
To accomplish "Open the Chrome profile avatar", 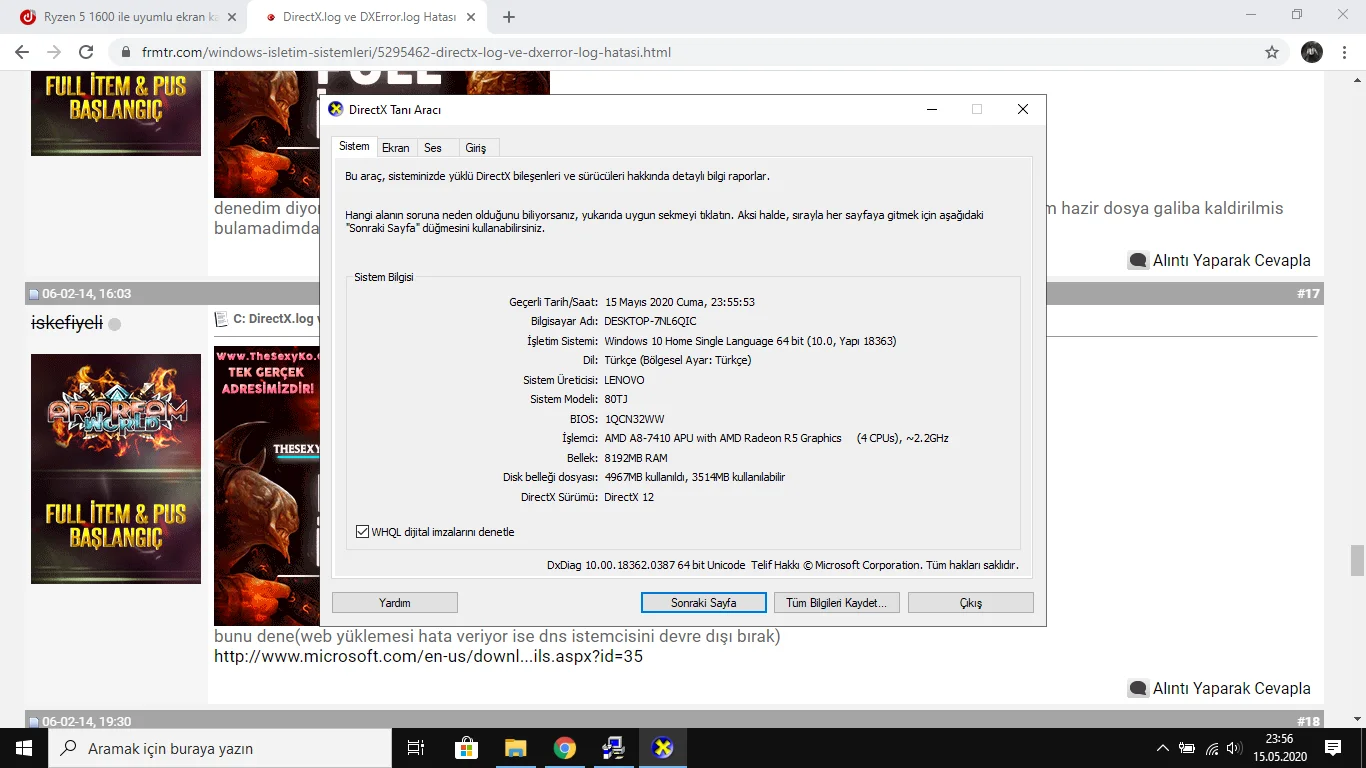I will pyautogui.click(x=1312, y=52).
